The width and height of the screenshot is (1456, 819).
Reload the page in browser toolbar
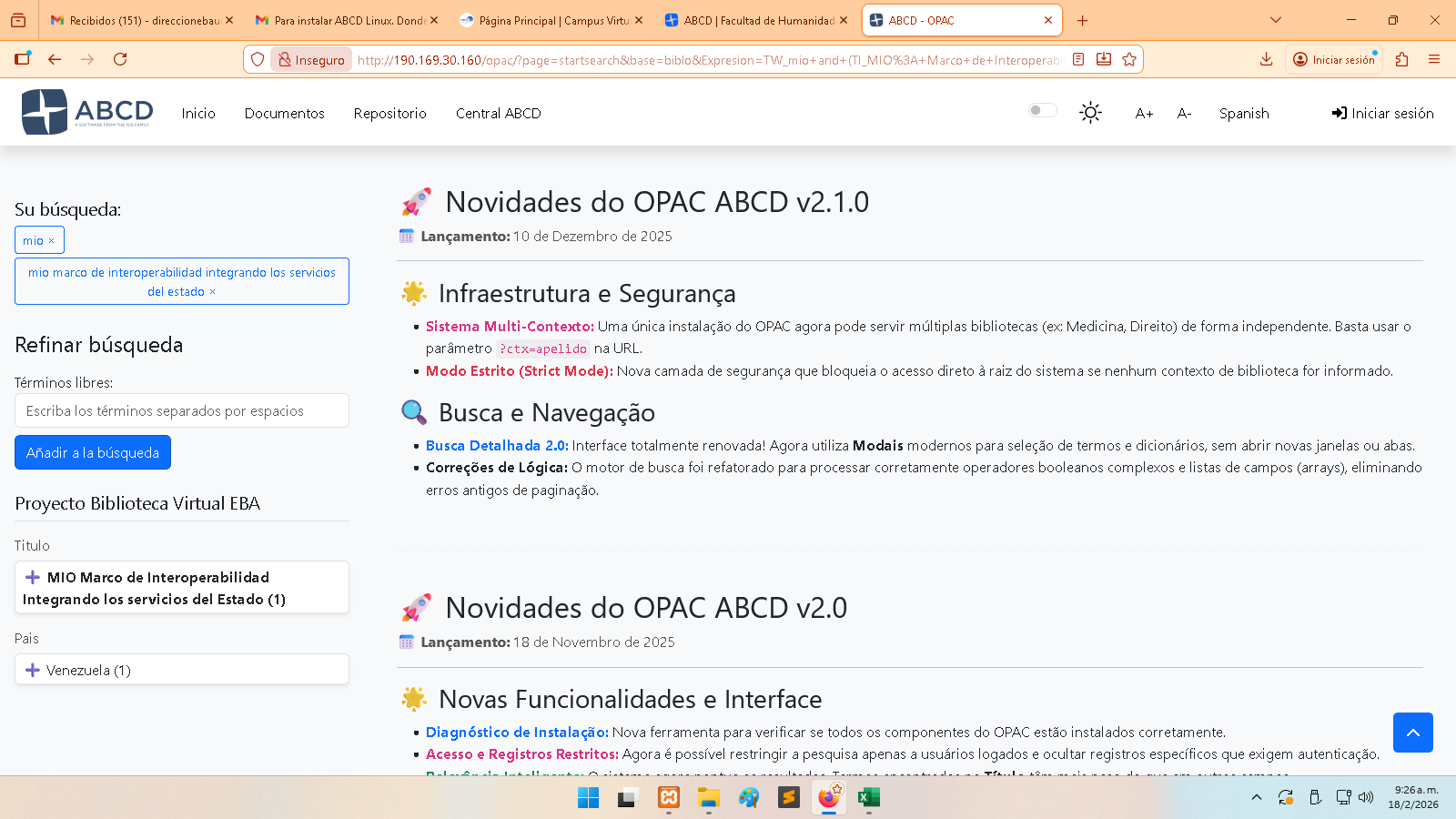(x=120, y=59)
